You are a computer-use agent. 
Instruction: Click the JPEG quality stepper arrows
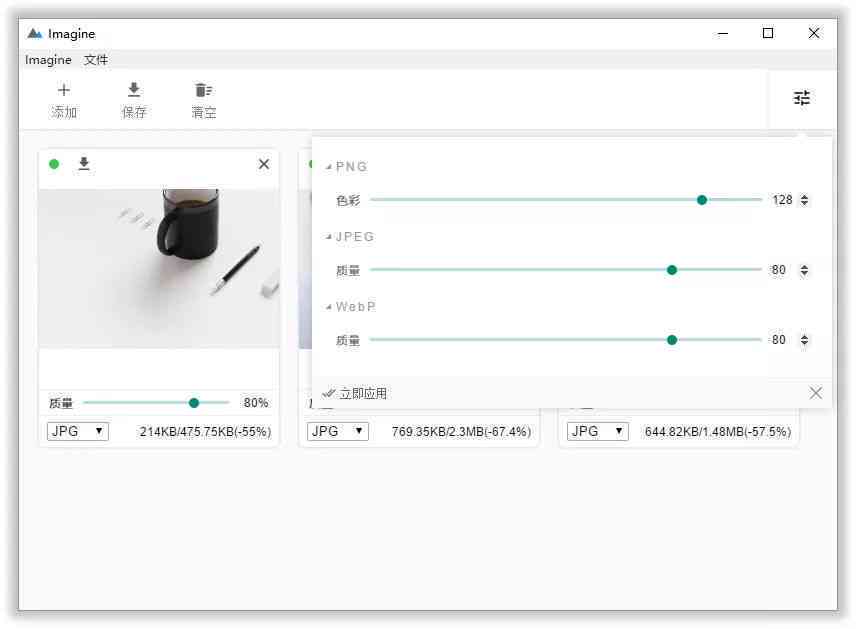tap(804, 270)
